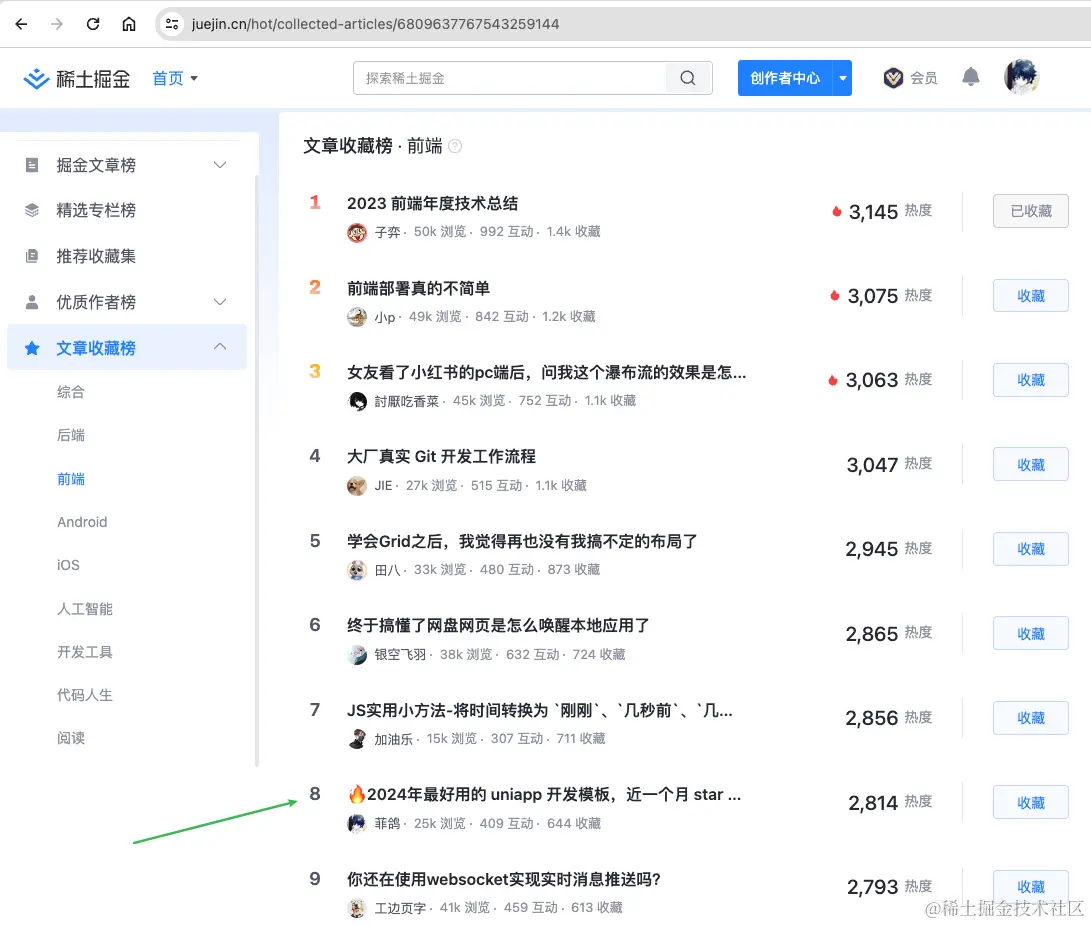Click author avatar 小p
This screenshot has width=1091, height=925.
pyautogui.click(x=357, y=317)
